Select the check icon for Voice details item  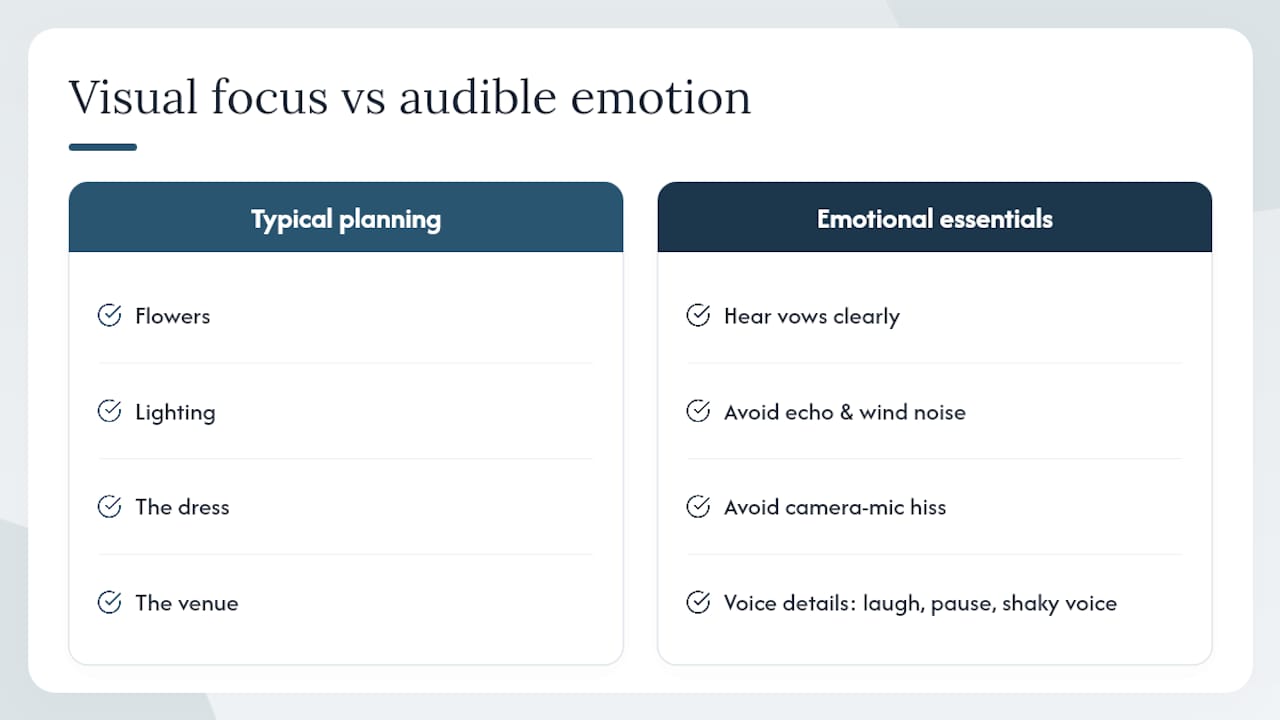tap(698, 602)
